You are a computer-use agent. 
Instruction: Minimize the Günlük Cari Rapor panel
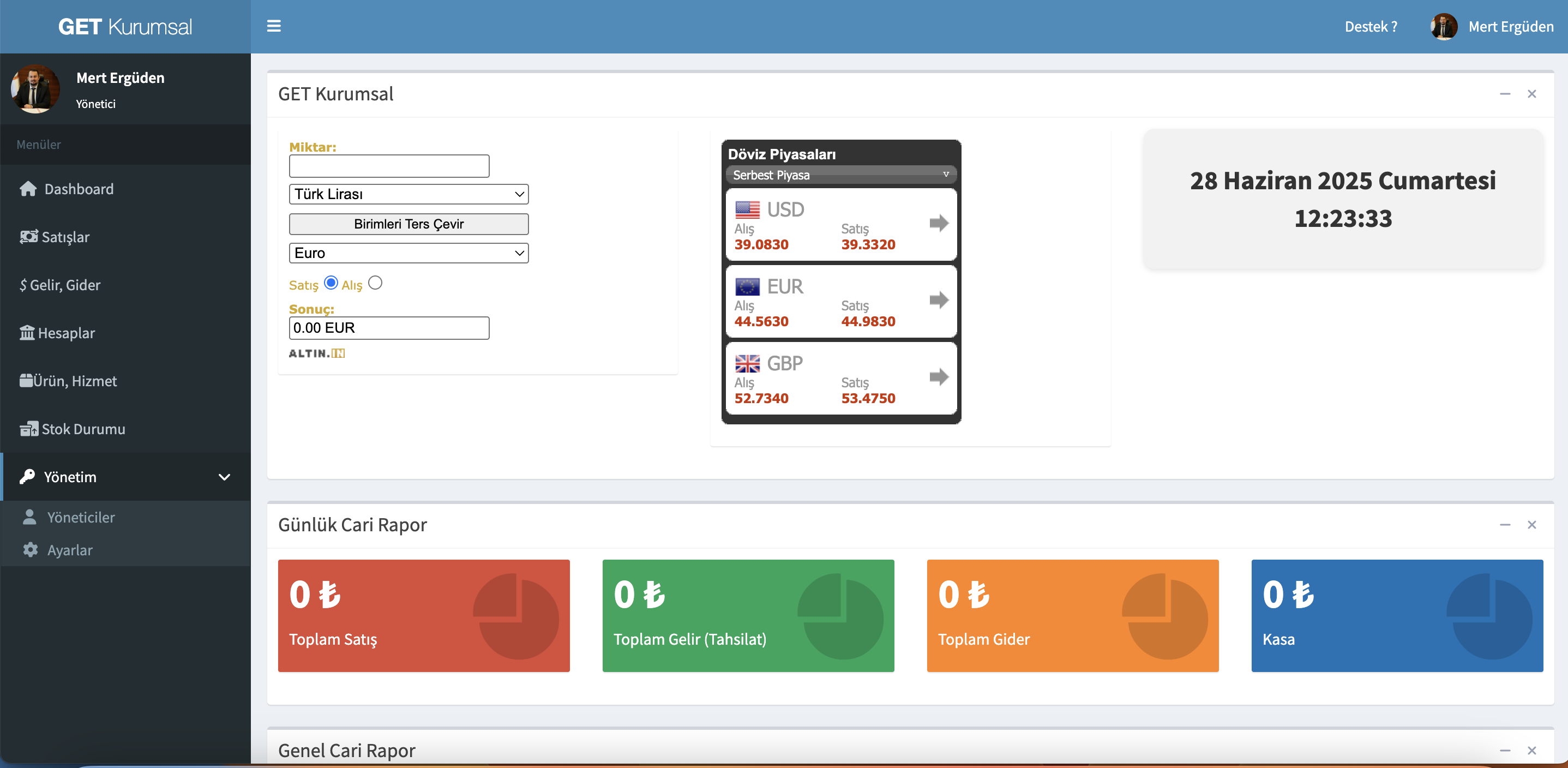[x=1505, y=525]
